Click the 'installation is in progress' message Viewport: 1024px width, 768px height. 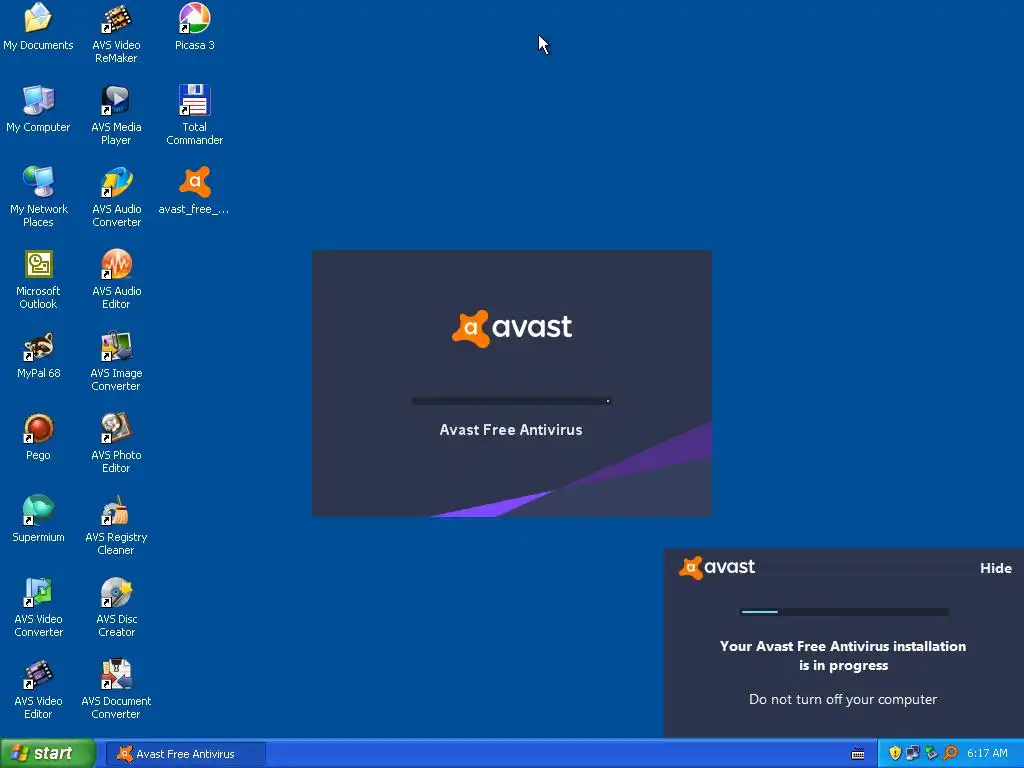[x=842, y=656]
